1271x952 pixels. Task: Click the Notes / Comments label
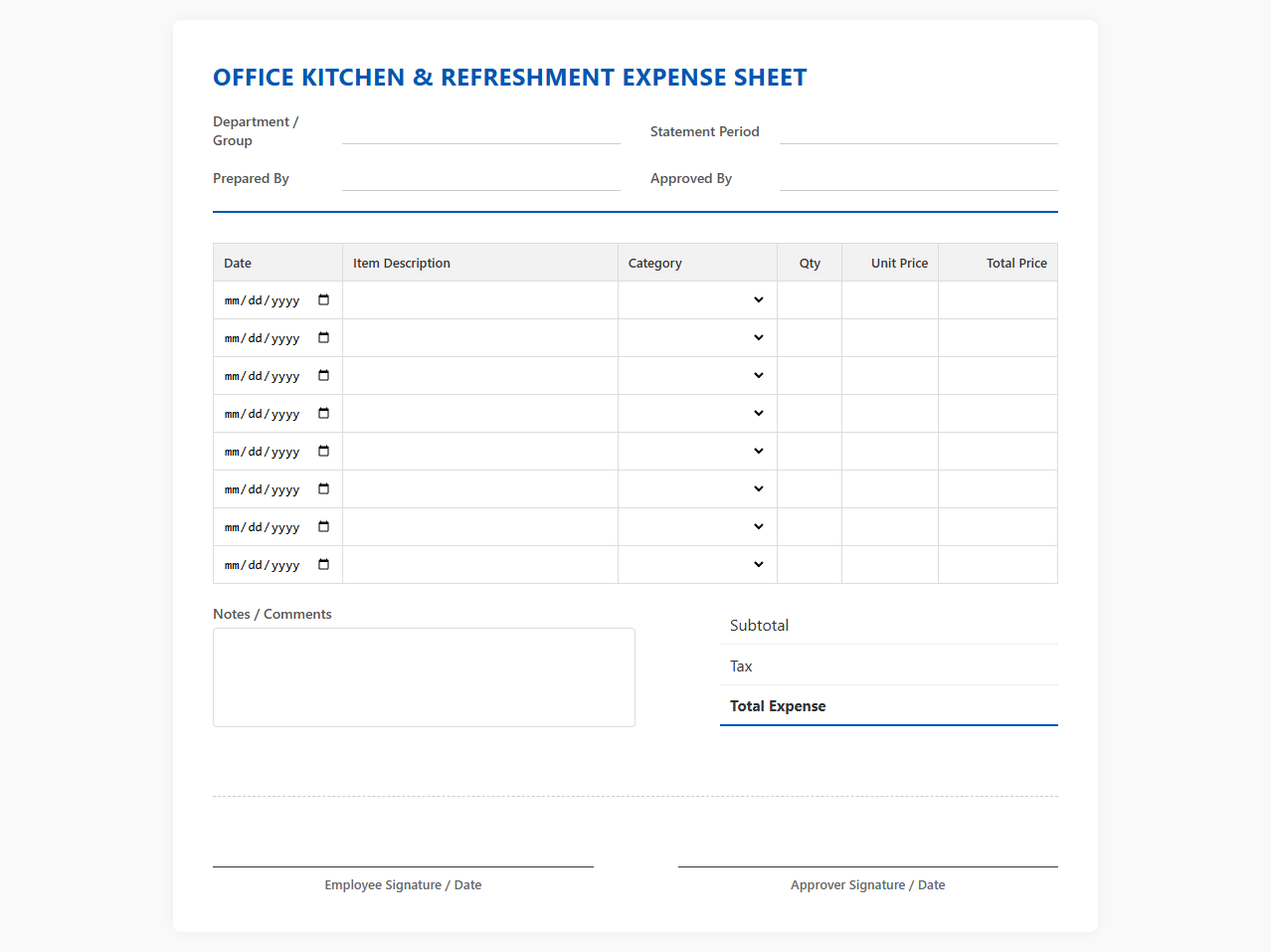coord(272,614)
